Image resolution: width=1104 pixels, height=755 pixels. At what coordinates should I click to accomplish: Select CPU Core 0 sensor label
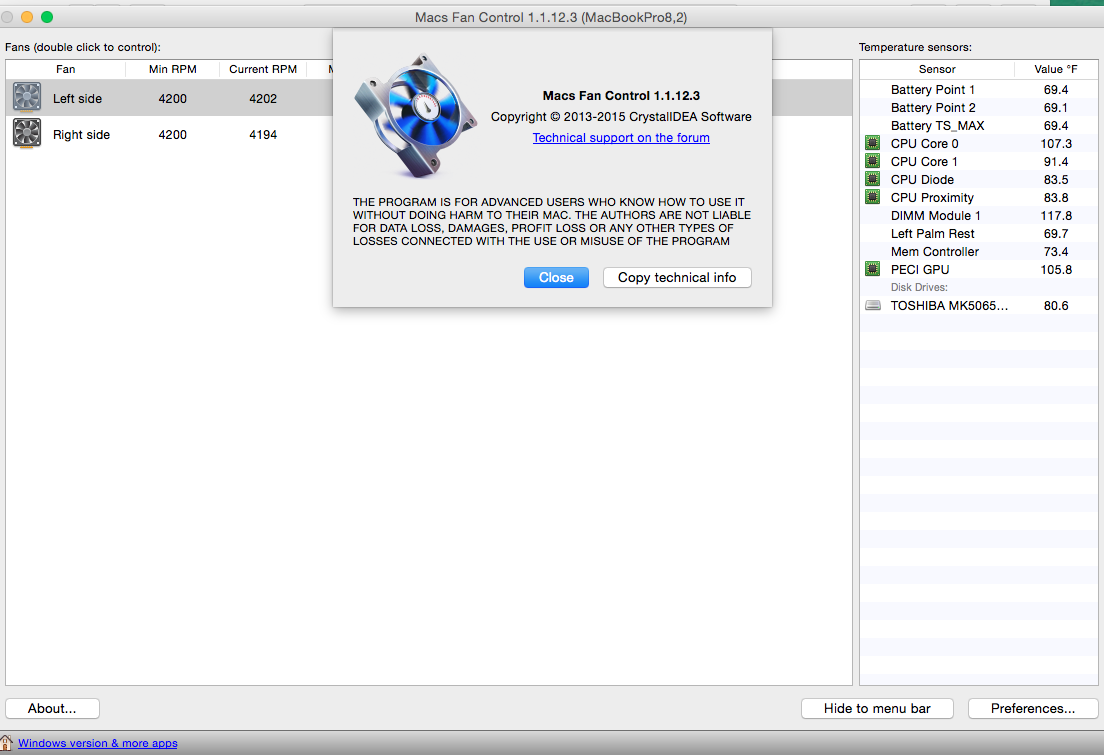click(924, 144)
